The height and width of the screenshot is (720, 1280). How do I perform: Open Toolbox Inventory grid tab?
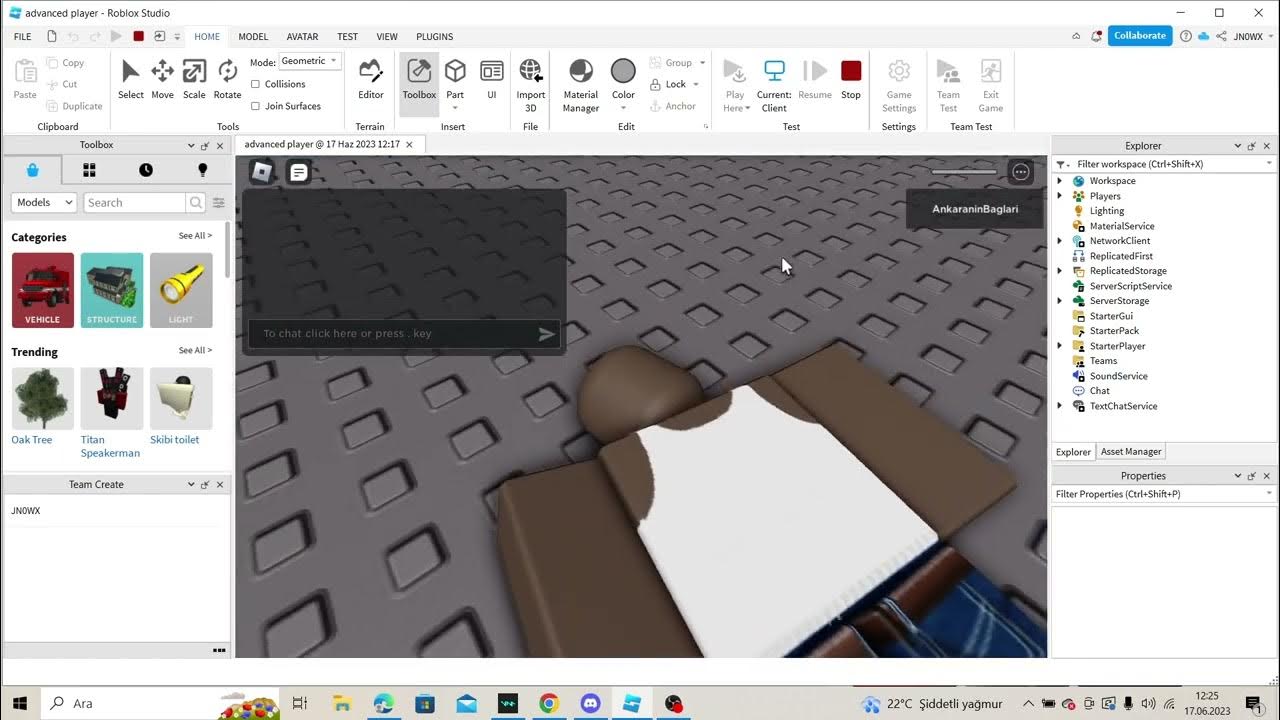[89, 170]
